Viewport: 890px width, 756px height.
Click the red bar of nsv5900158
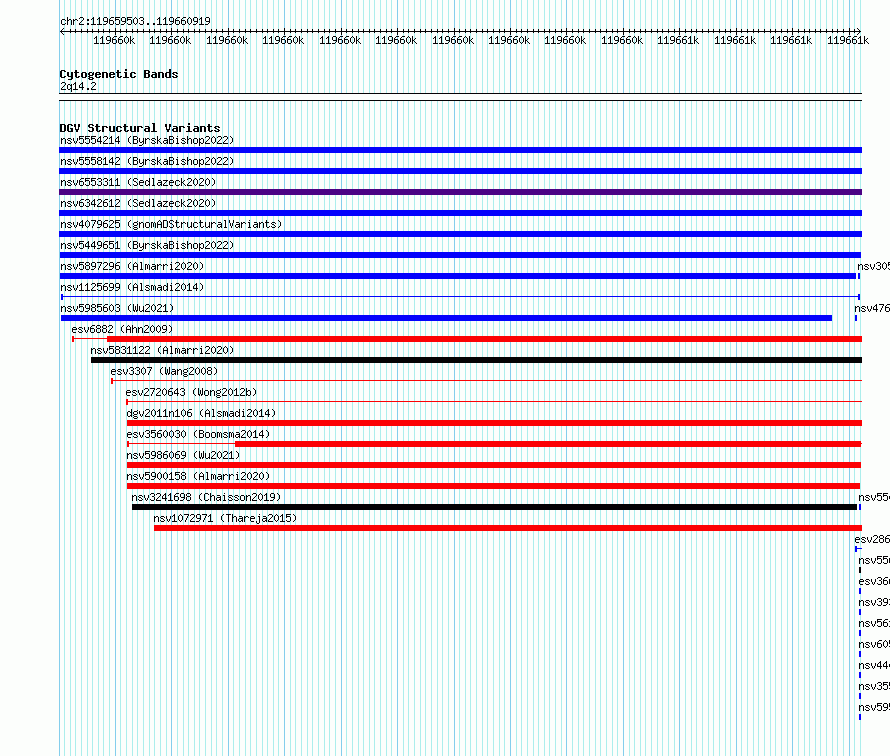(493, 486)
